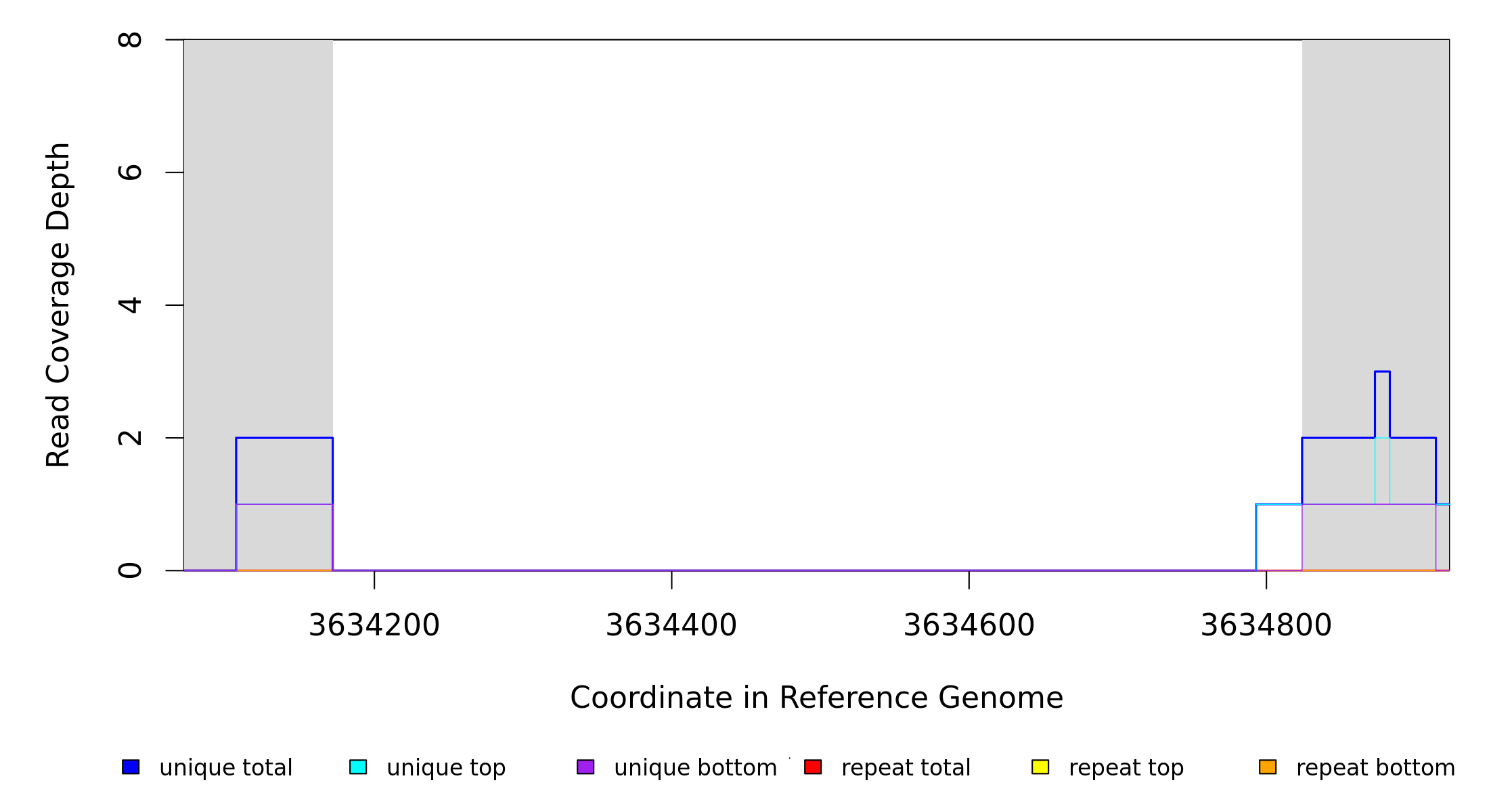Image resolution: width=1489 pixels, height=812 pixels.
Task: Click the 'Read Coverage Depth' y-axis title
Action: pos(58,304)
